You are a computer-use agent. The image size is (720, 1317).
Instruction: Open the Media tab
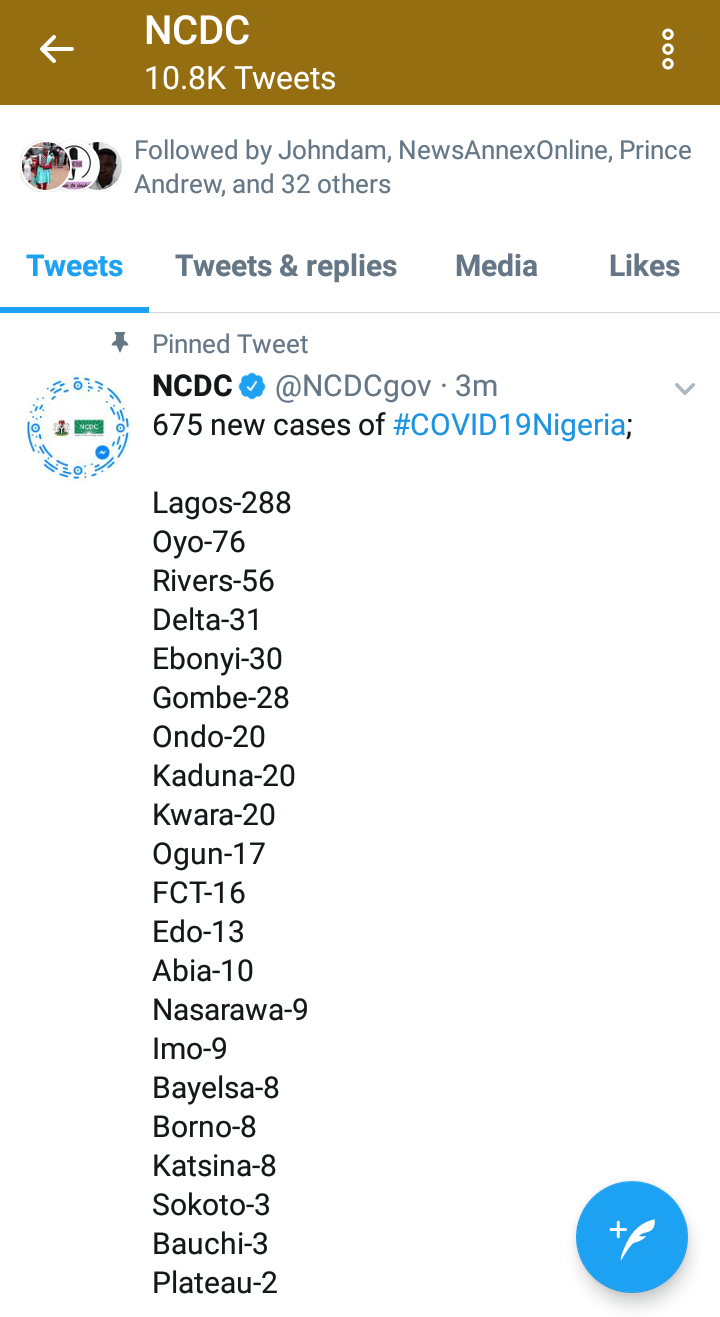tap(496, 266)
